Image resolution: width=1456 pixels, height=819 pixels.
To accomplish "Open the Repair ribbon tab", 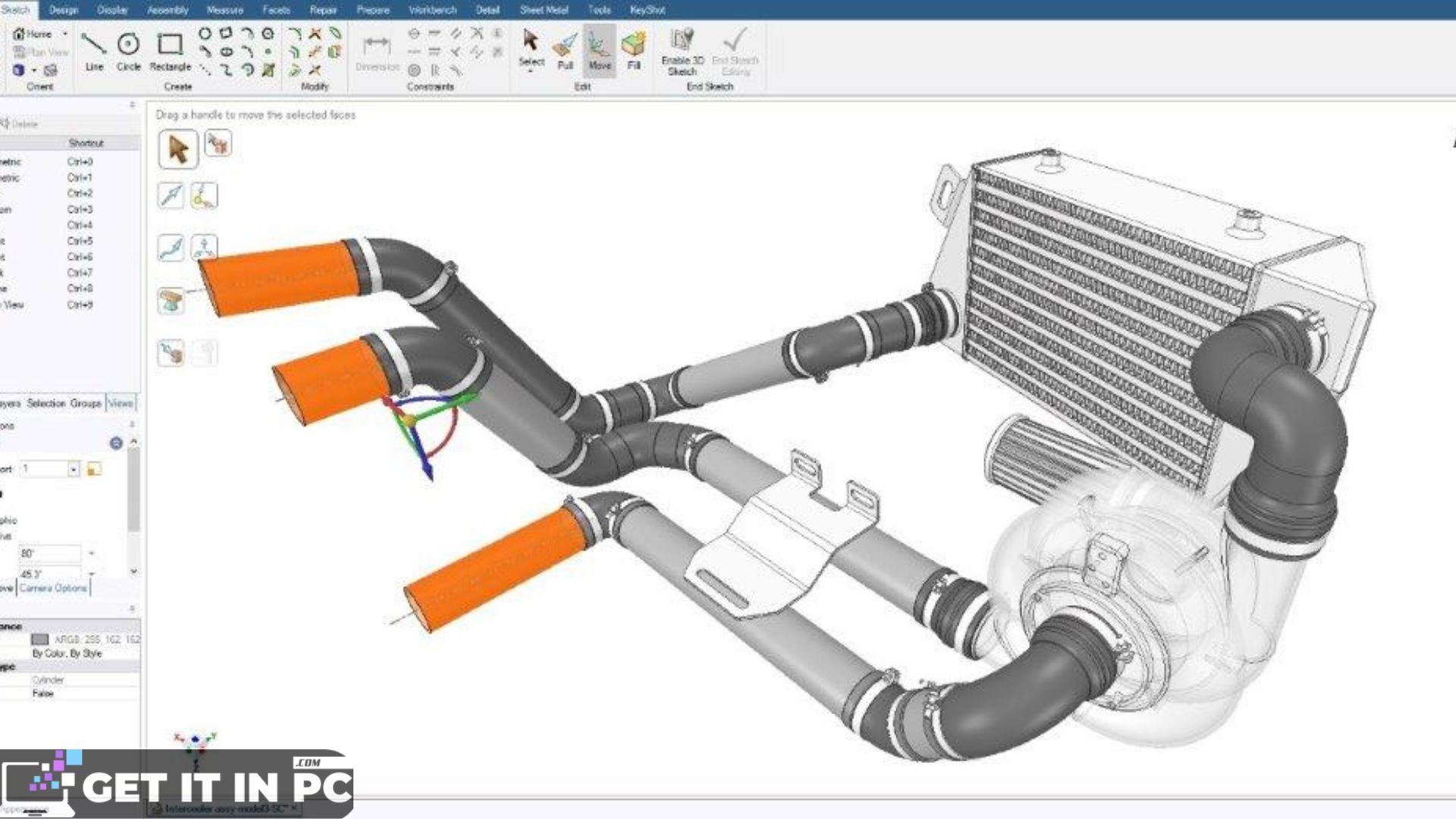I will [x=323, y=10].
